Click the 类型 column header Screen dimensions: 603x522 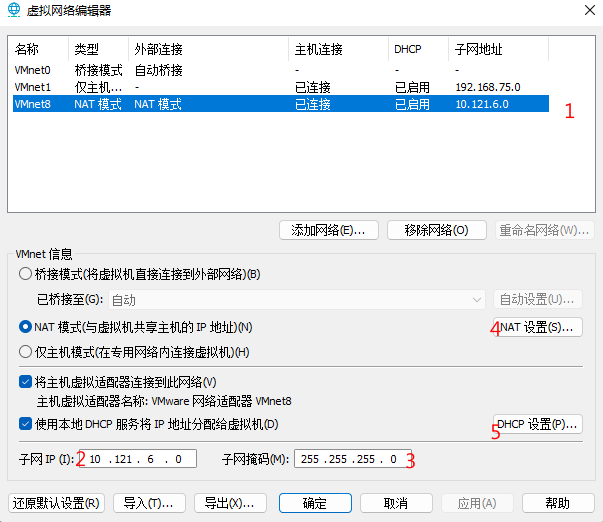coord(98,49)
